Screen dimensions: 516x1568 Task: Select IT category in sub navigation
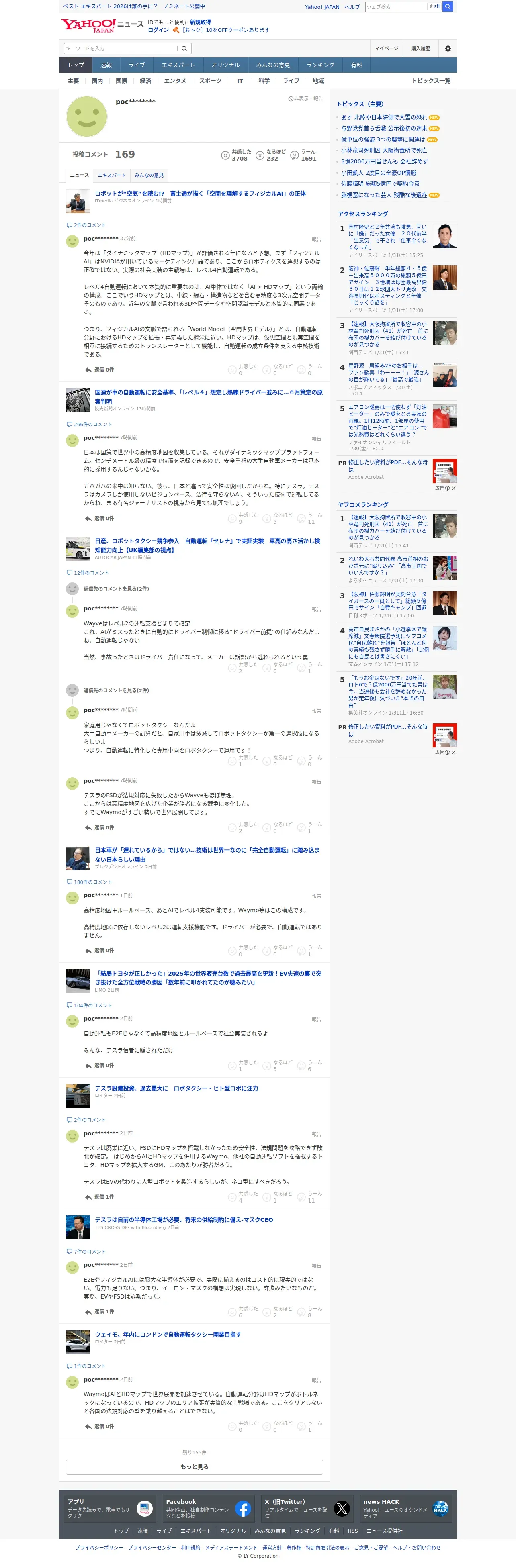pyautogui.click(x=240, y=81)
